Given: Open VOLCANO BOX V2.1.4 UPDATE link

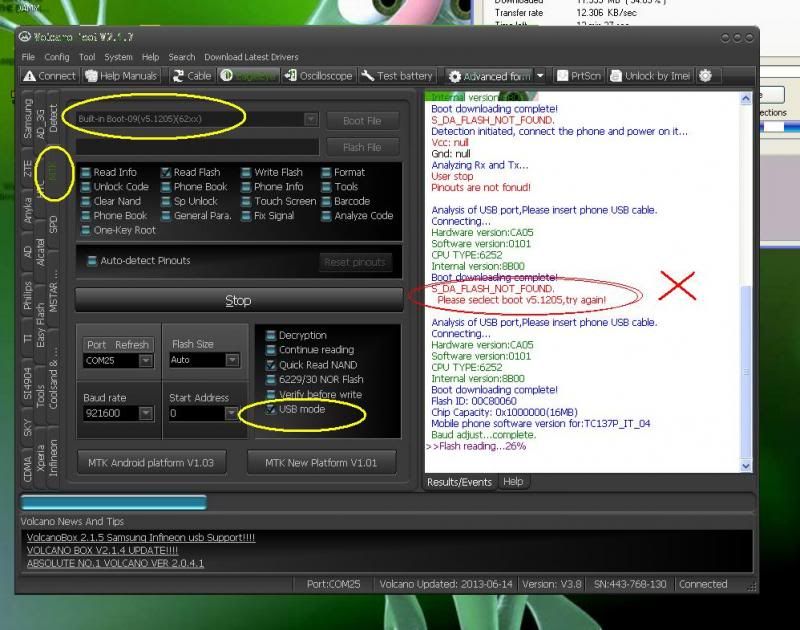Looking at the screenshot, I should coord(103,550).
